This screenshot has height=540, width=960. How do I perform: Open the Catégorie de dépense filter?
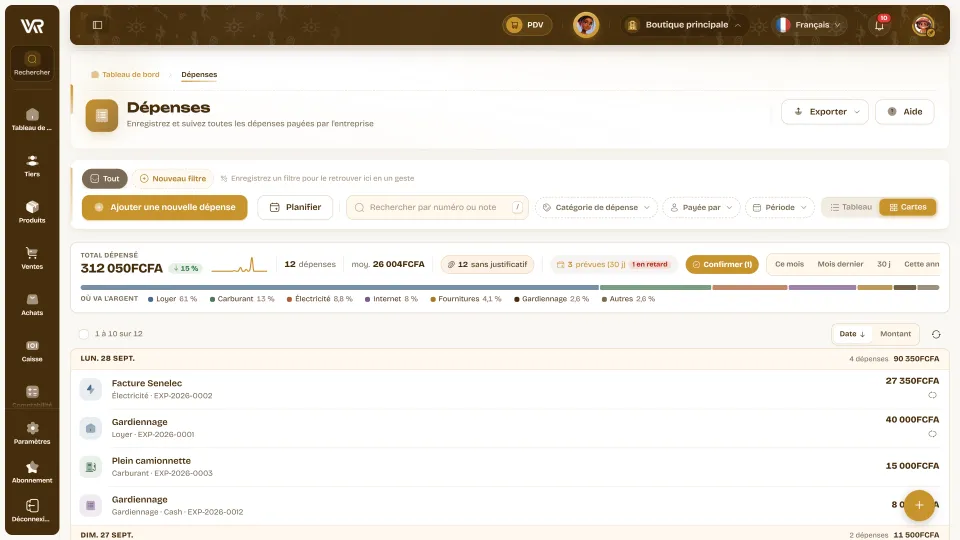(596, 208)
